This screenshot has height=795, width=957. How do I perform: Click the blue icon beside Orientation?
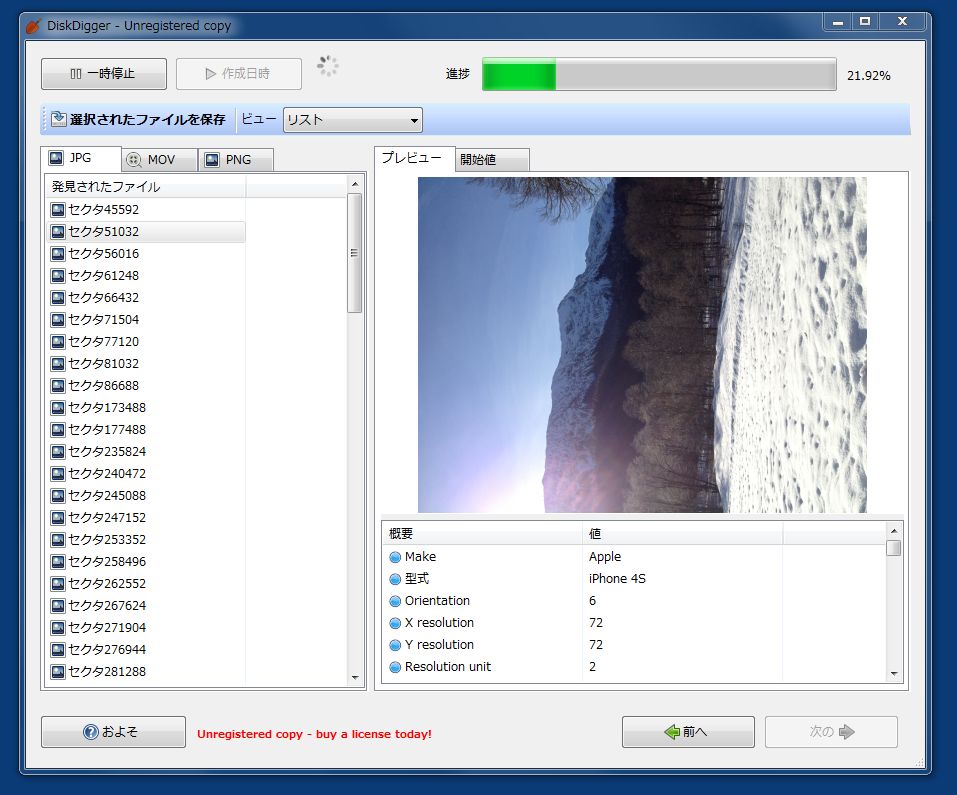pos(395,601)
